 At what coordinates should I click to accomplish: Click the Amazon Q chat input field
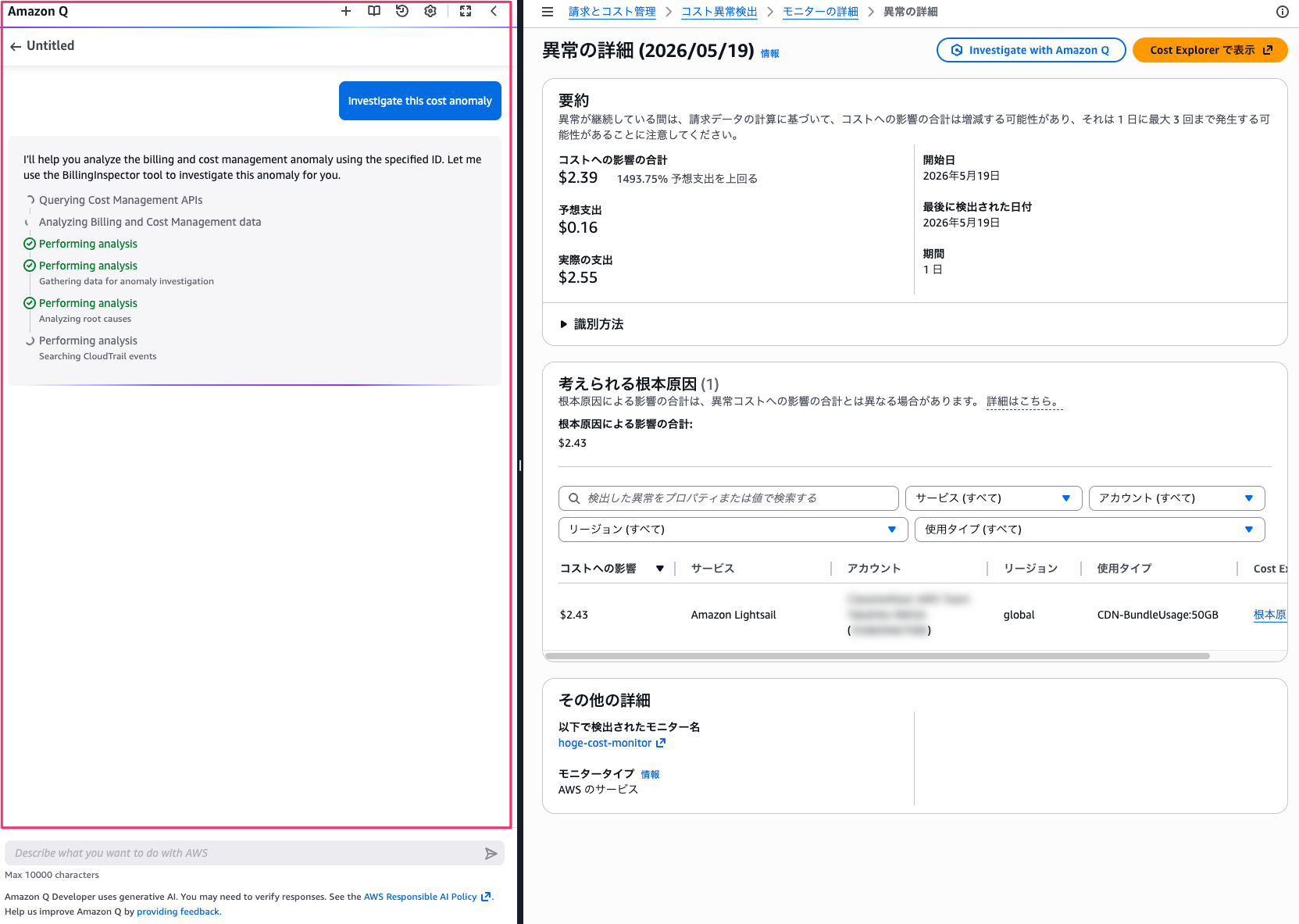coord(255,853)
